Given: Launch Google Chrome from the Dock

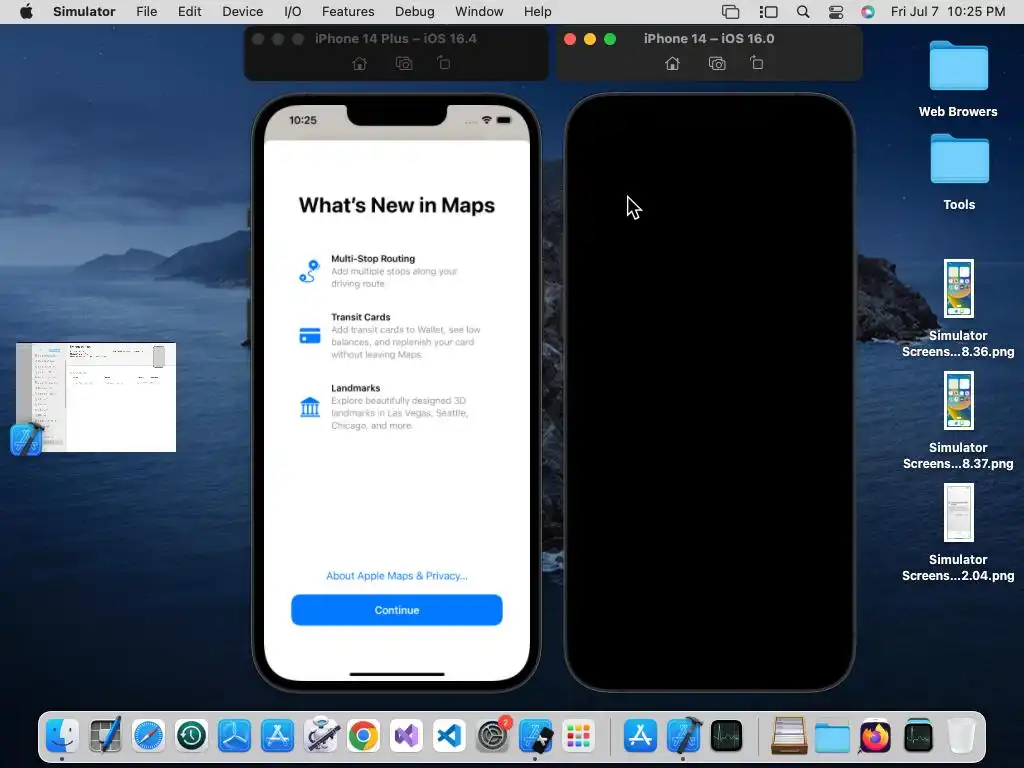Looking at the screenshot, I should tap(364, 736).
